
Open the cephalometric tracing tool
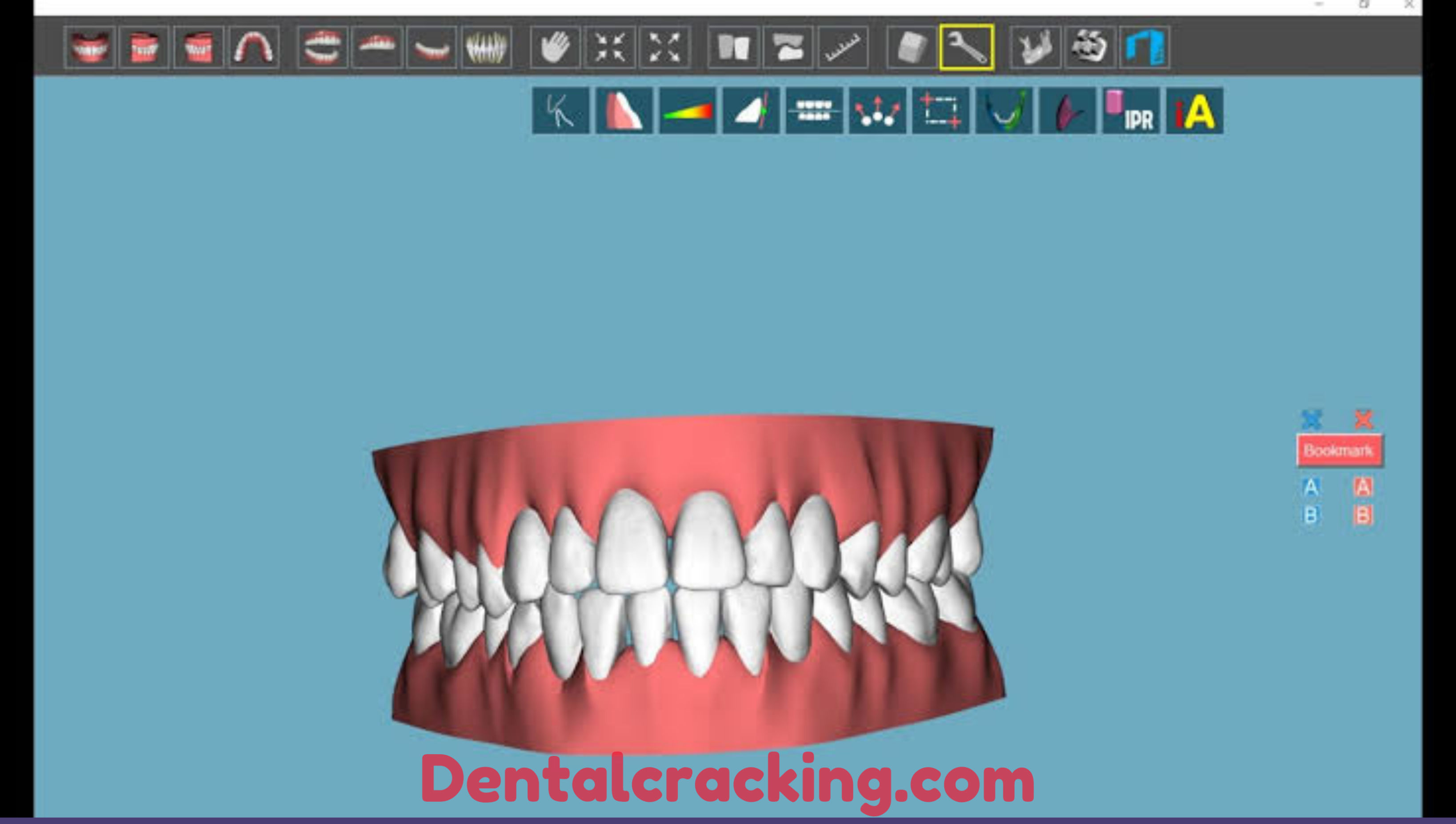click(x=560, y=111)
